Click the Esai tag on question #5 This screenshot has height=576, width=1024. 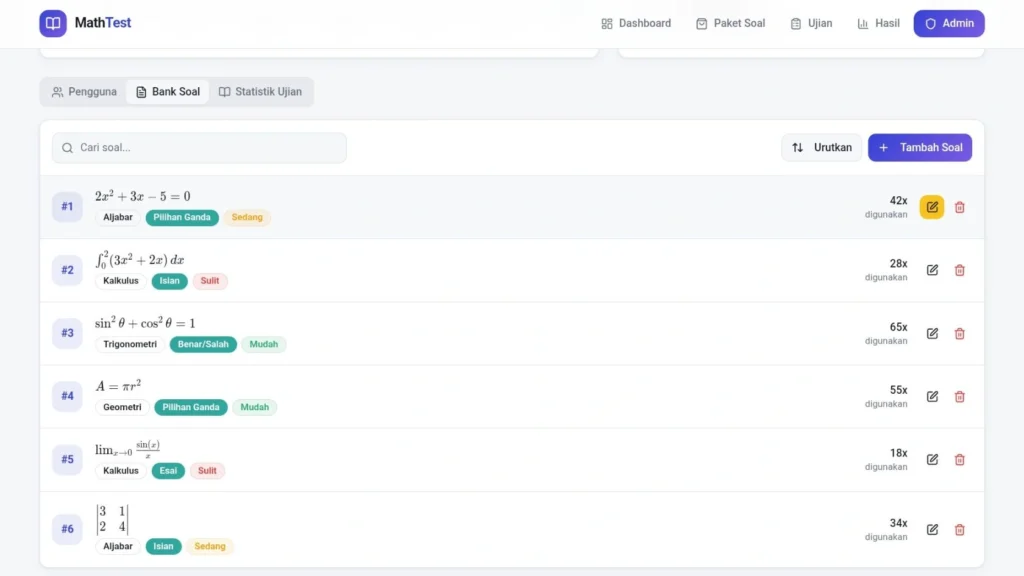(x=168, y=470)
